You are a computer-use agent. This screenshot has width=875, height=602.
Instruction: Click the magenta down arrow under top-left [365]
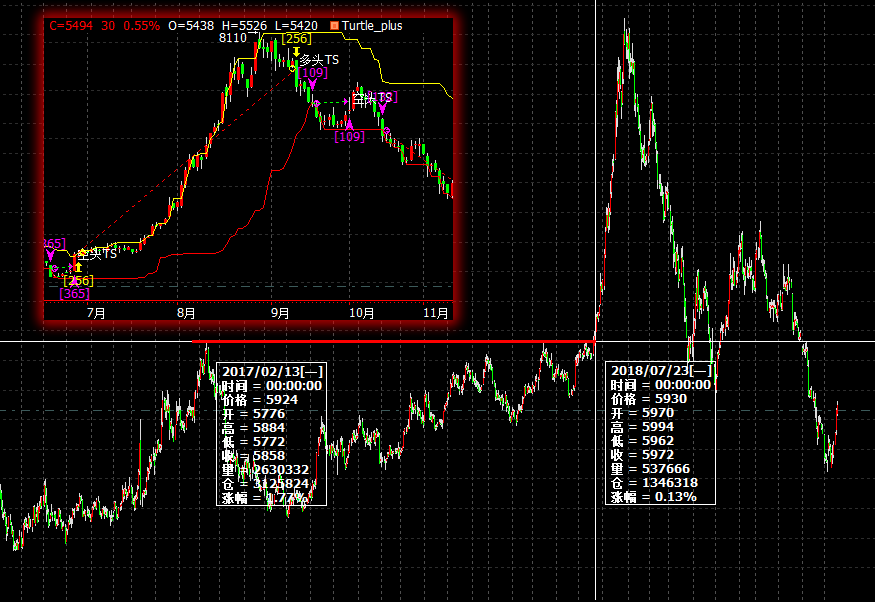pyautogui.click(x=51, y=256)
